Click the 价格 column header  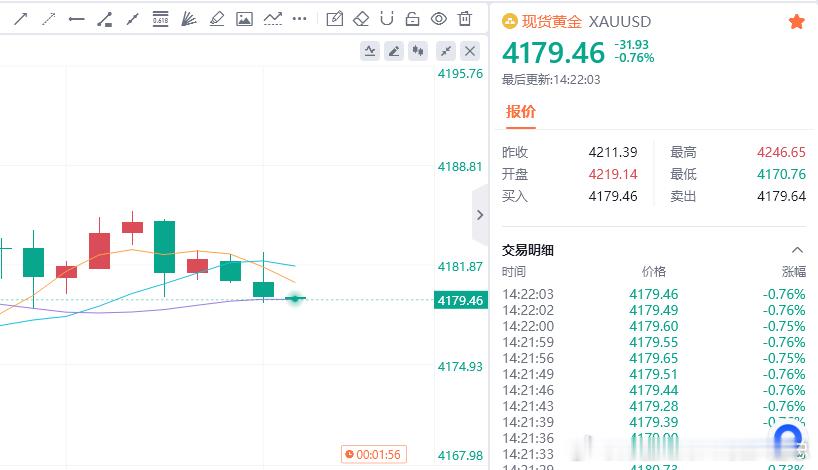click(654, 272)
